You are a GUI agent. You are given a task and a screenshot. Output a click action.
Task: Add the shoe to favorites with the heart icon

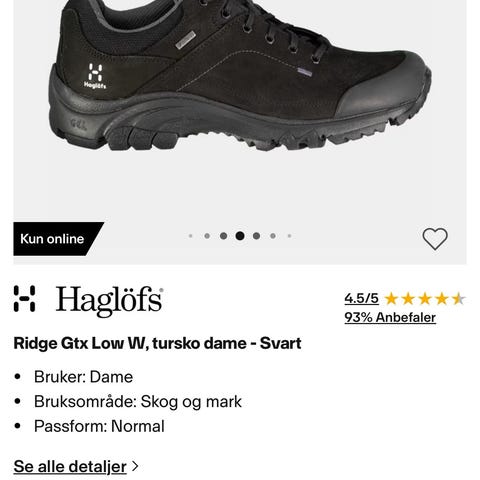click(435, 239)
